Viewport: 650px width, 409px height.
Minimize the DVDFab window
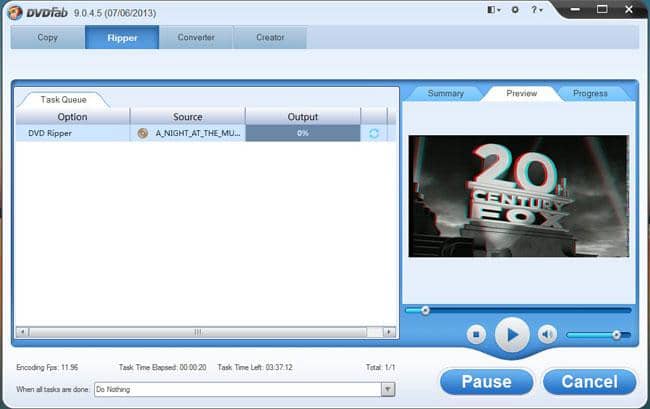coord(575,10)
